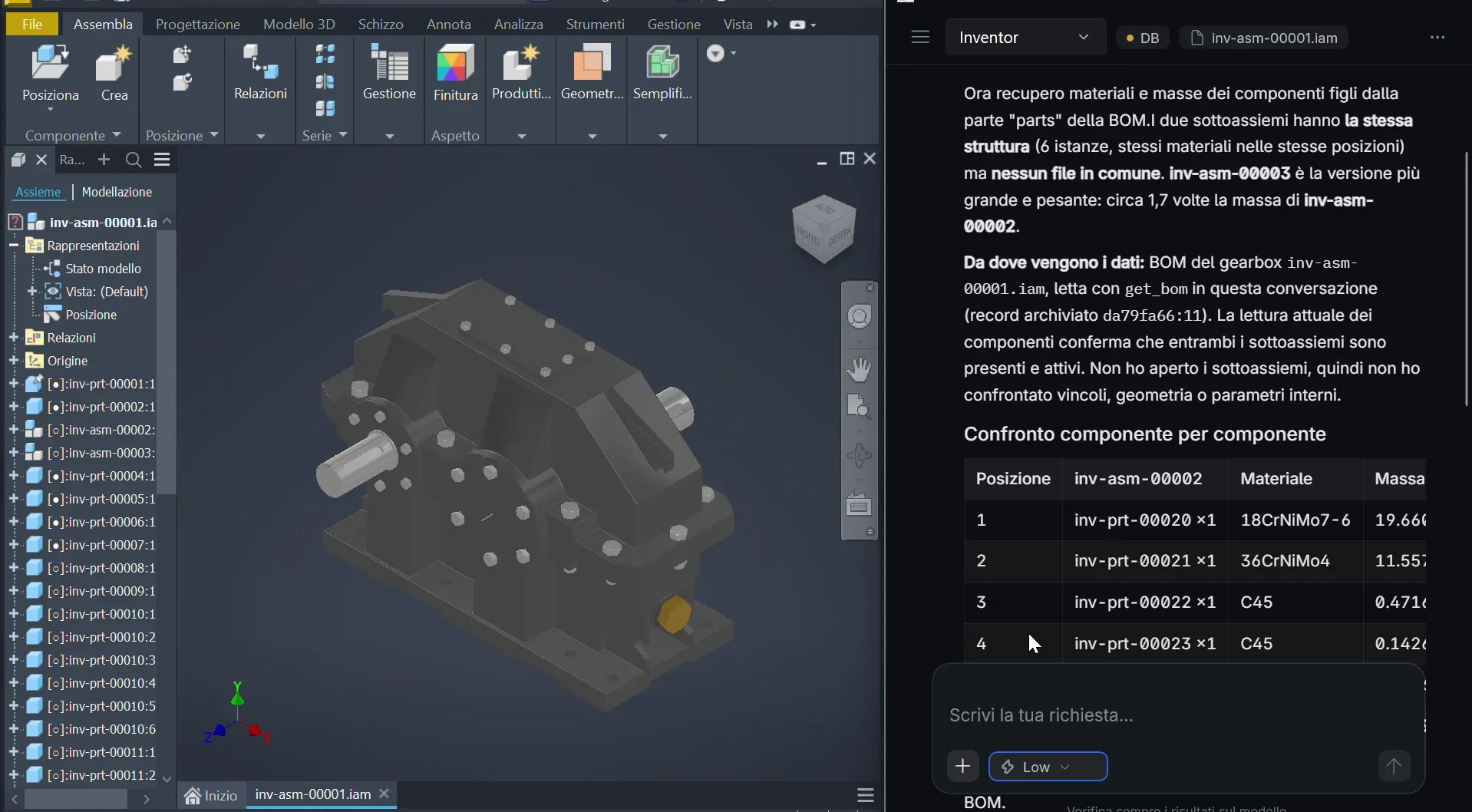1472x812 pixels.
Task: Open the File menu
Action: 32,24
